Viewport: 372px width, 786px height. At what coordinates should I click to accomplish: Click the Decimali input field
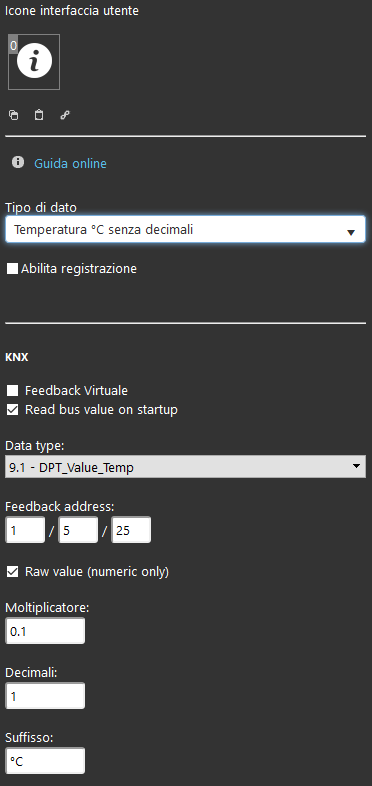pyautogui.click(x=45, y=696)
